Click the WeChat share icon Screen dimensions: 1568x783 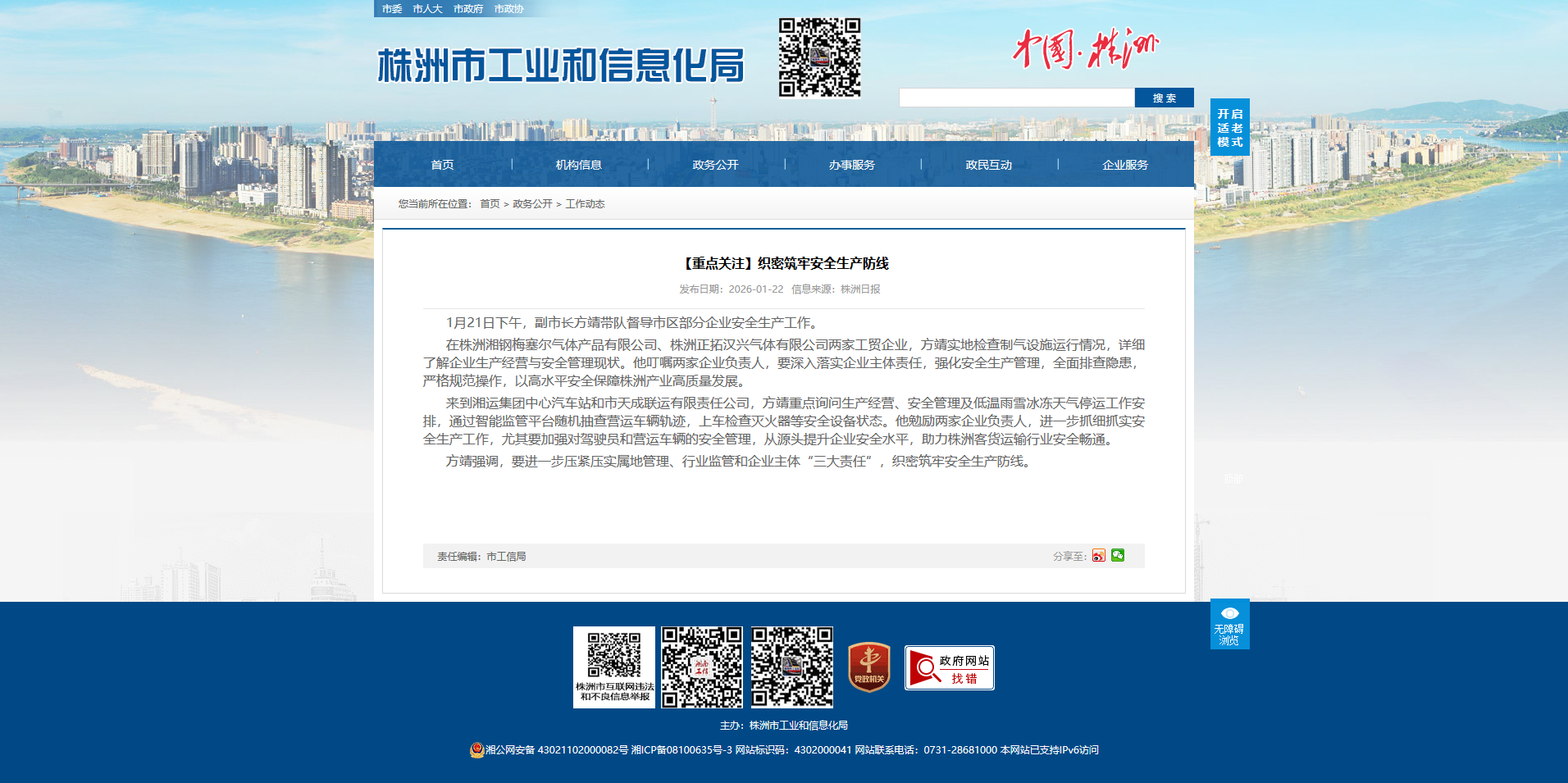point(1118,556)
